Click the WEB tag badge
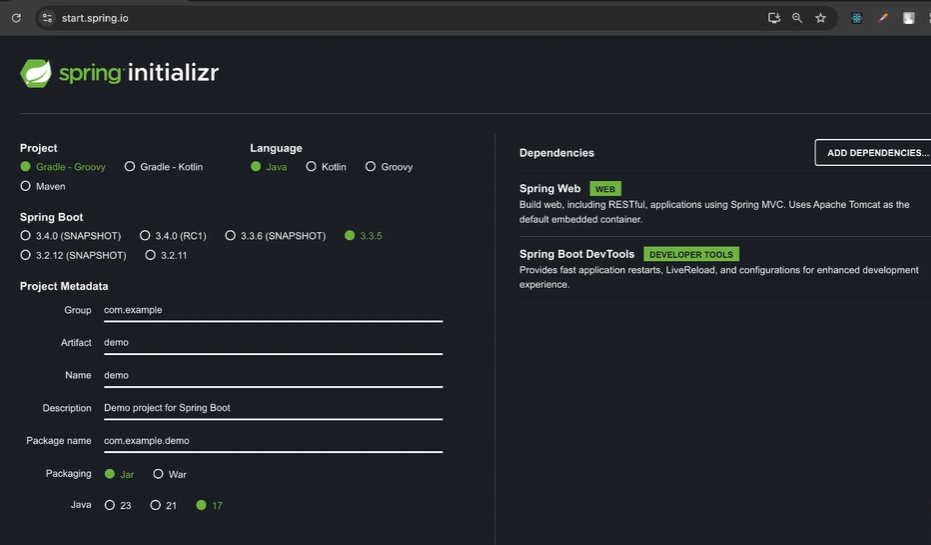931x545 pixels. [x=605, y=189]
